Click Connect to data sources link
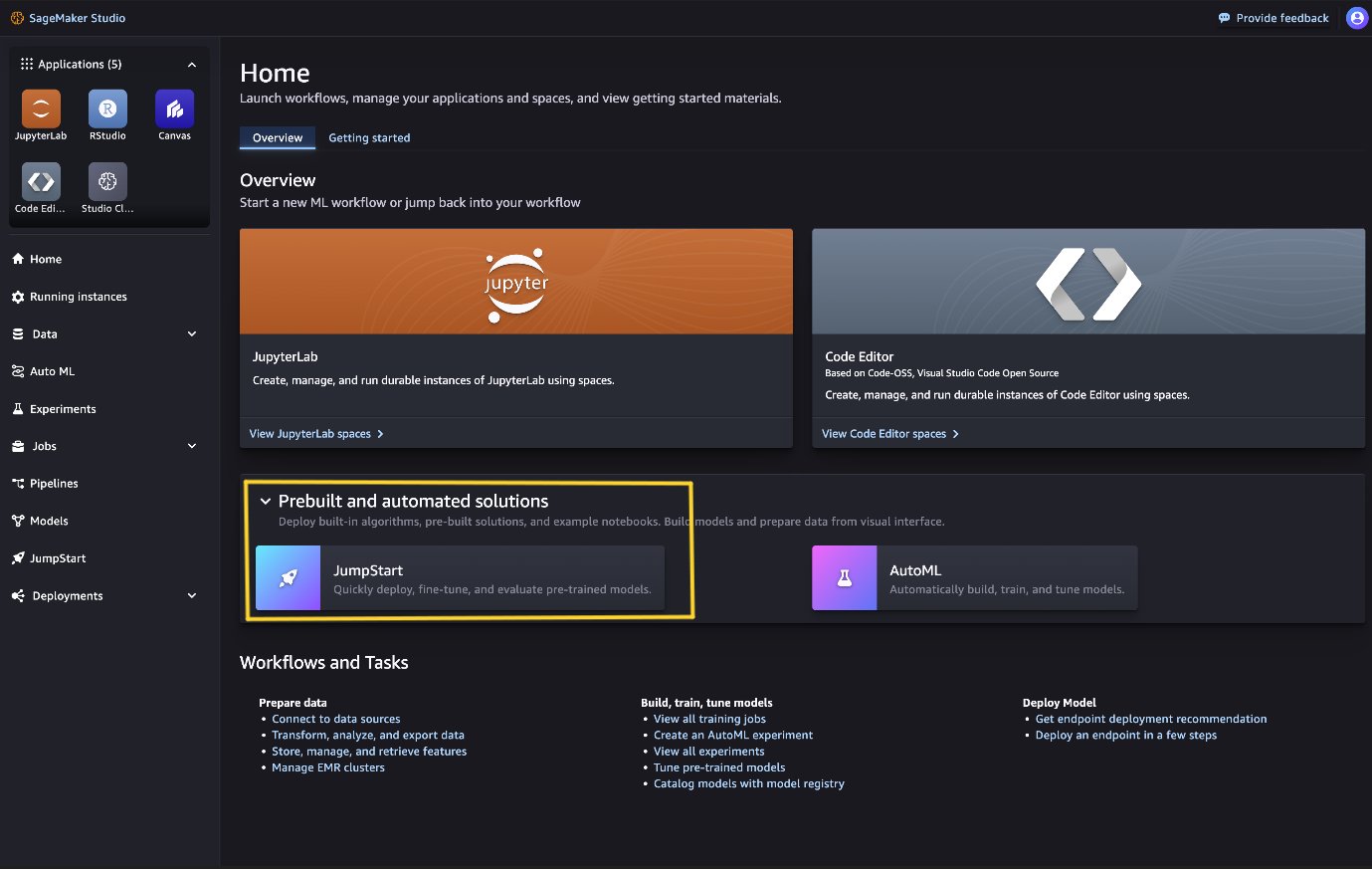 (336, 719)
